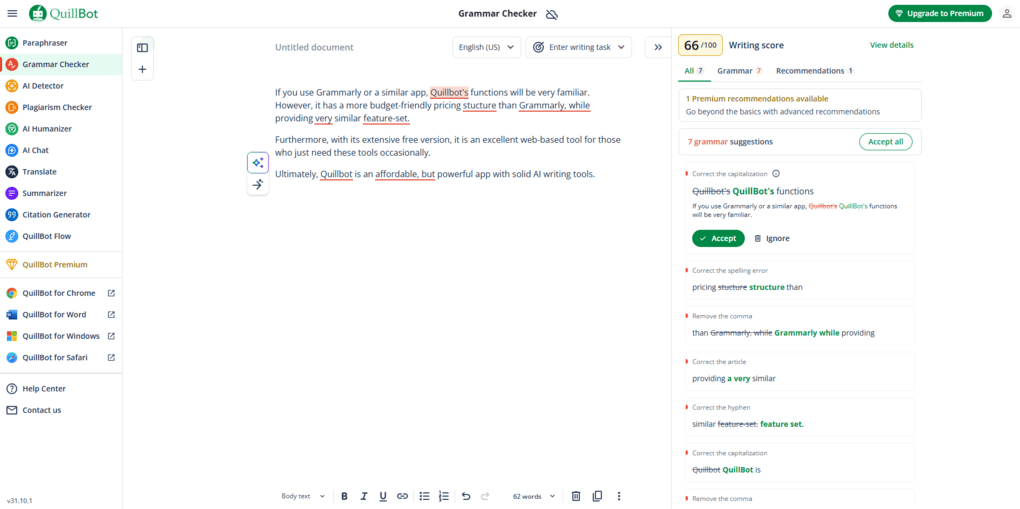Open the Help Center
1020x509 pixels.
[61, 389]
